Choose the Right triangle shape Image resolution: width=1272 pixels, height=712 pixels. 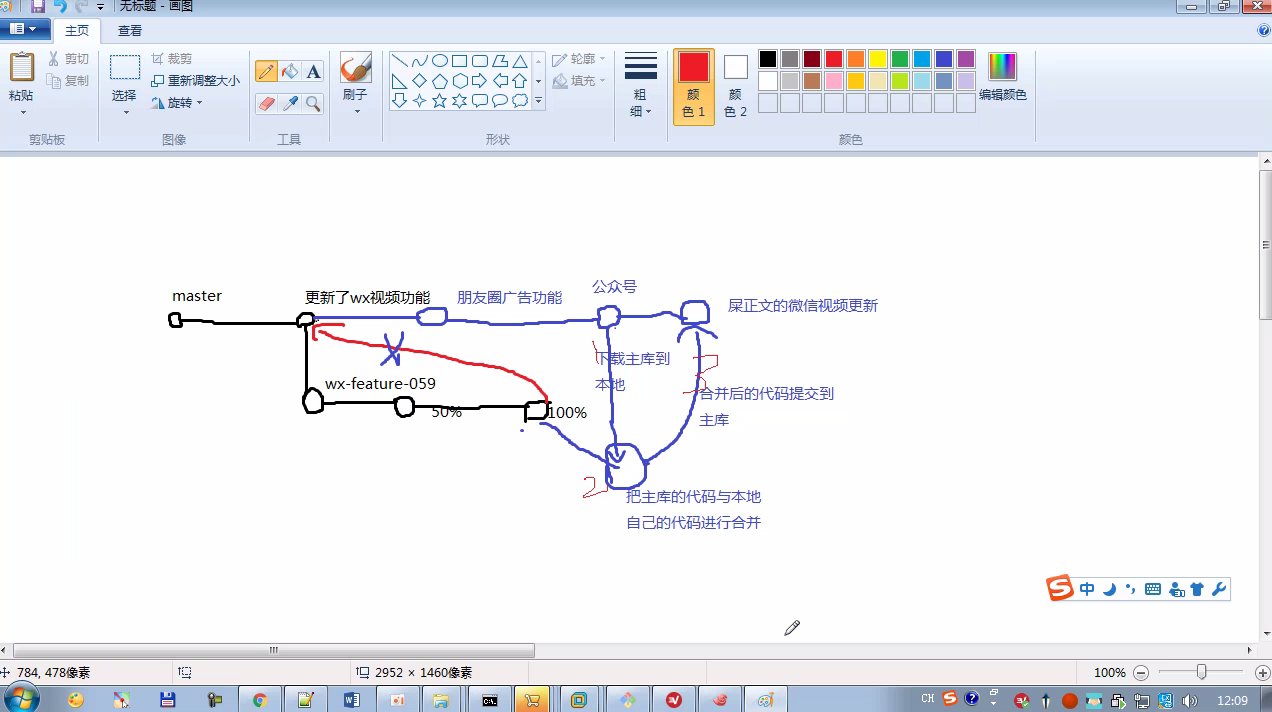tap(400, 81)
